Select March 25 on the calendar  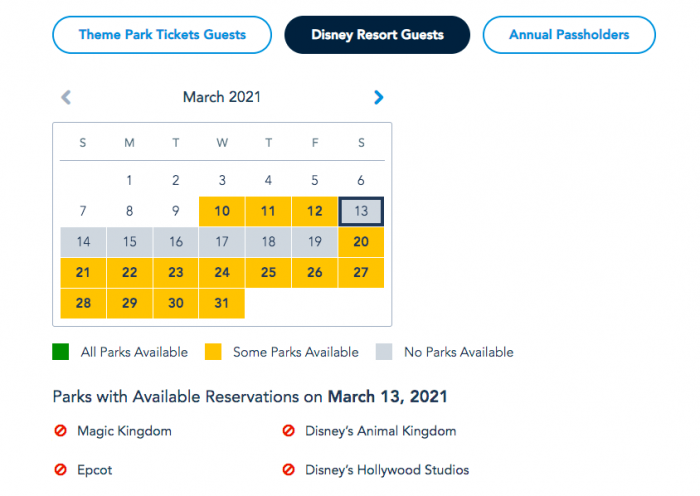pyautogui.click(x=268, y=272)
